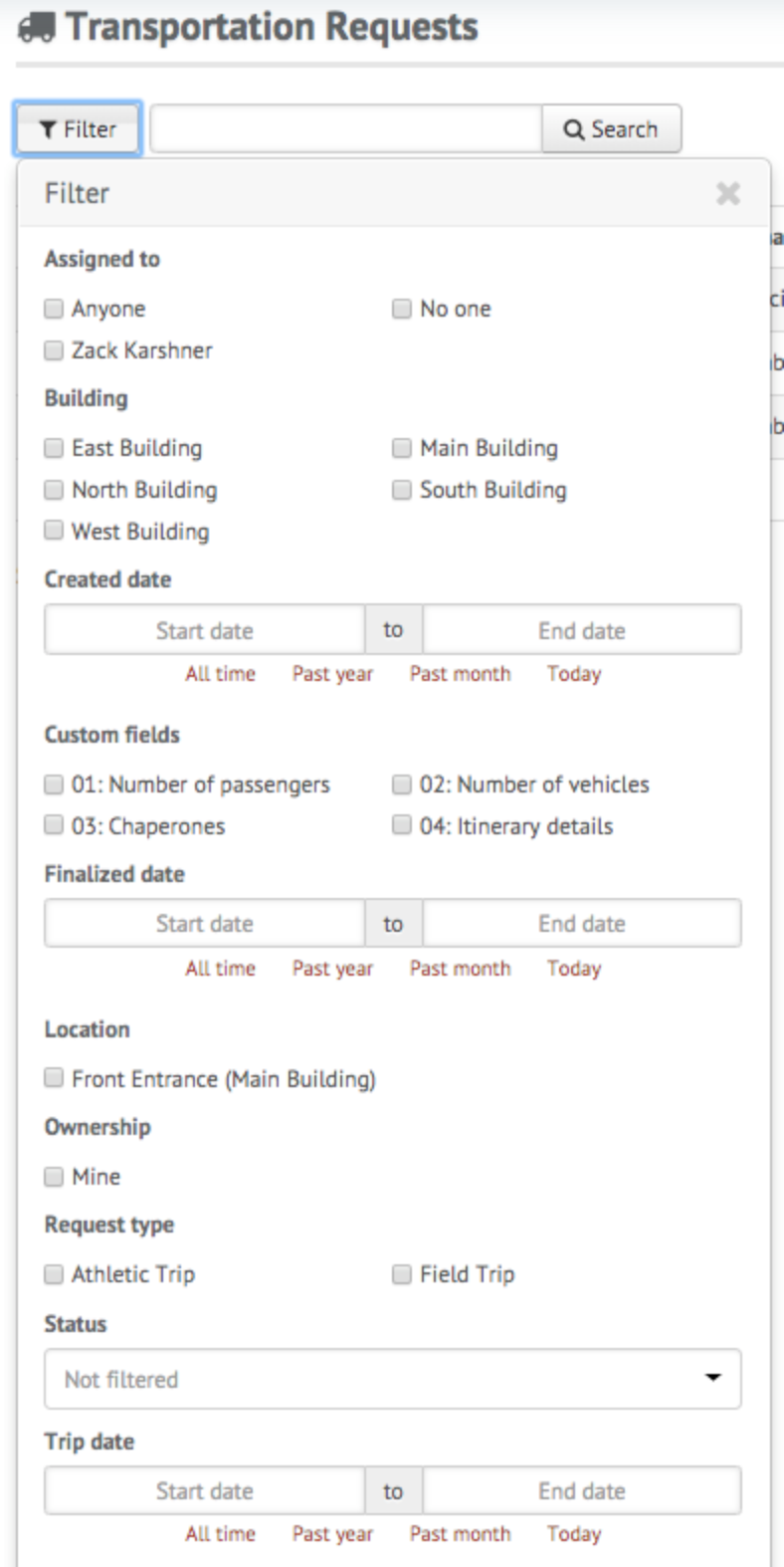Click Today under Trip date
784x1567 pixels.
(574, 1534)
